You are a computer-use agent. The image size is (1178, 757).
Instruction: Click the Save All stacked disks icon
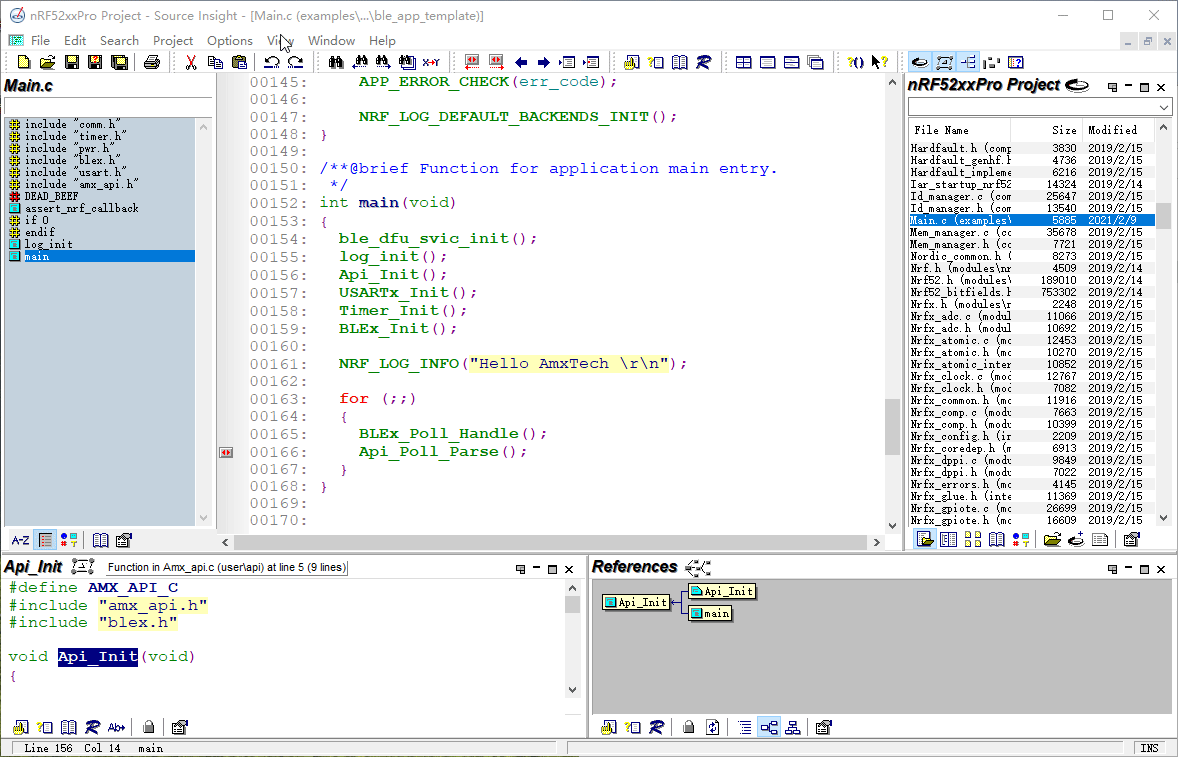(119, 62)
